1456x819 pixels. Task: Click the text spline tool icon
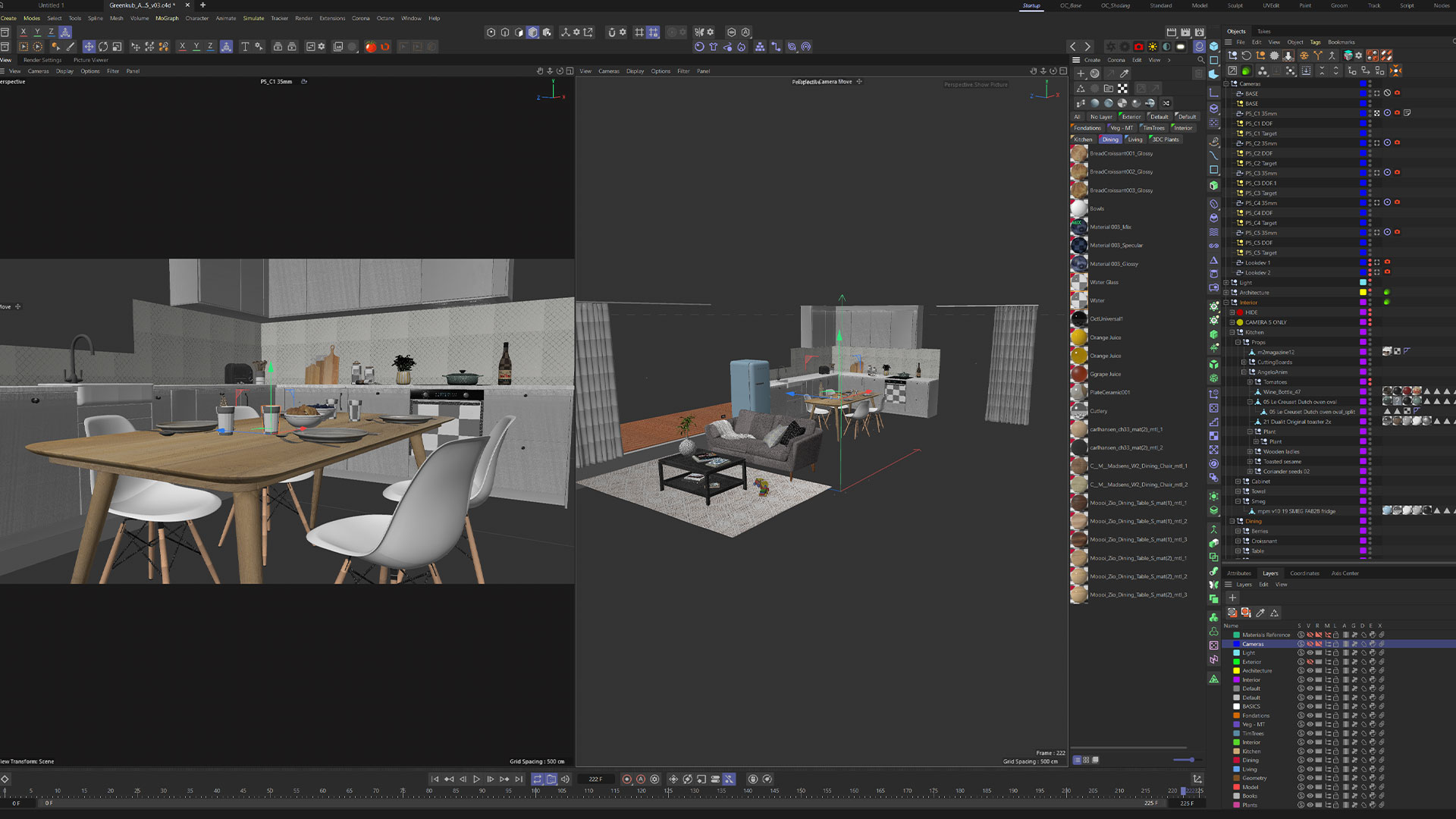pos(244,47)
